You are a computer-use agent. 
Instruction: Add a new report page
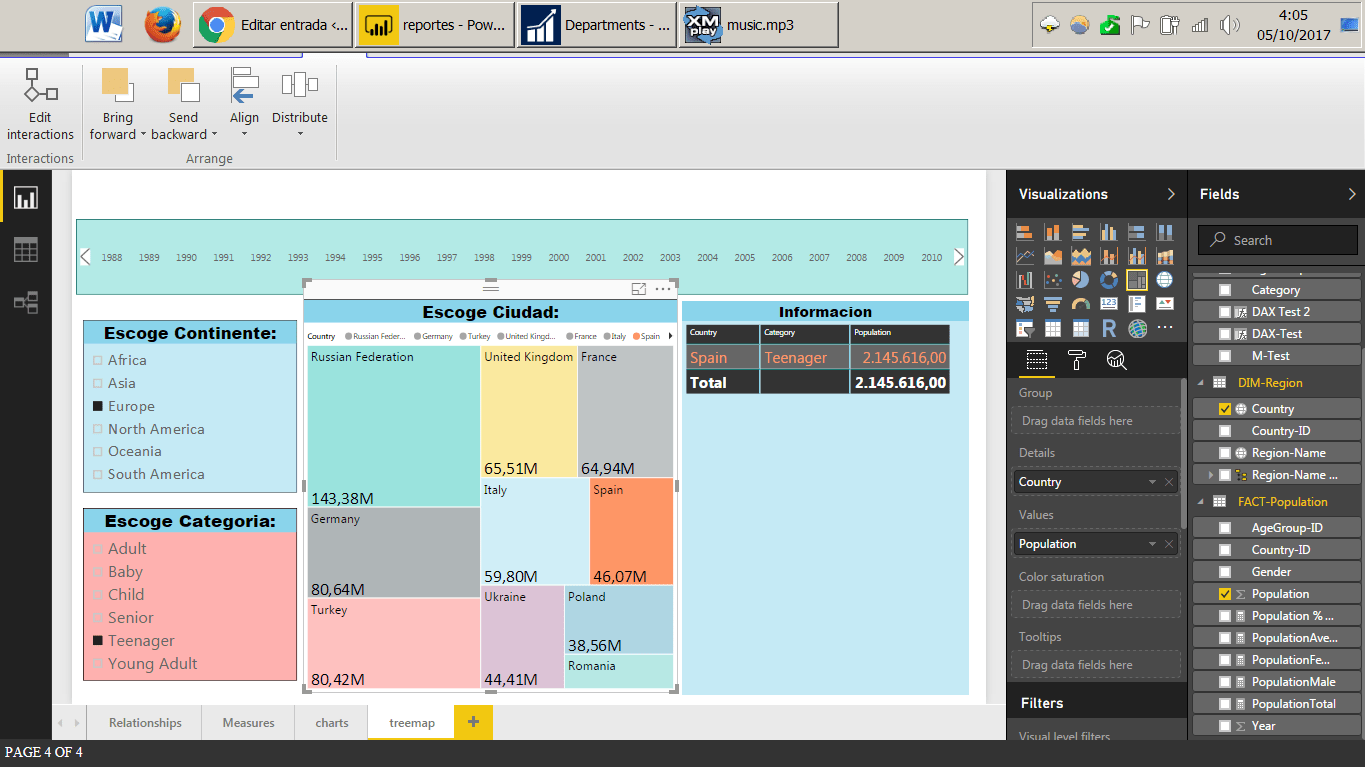tap(473, 722)
